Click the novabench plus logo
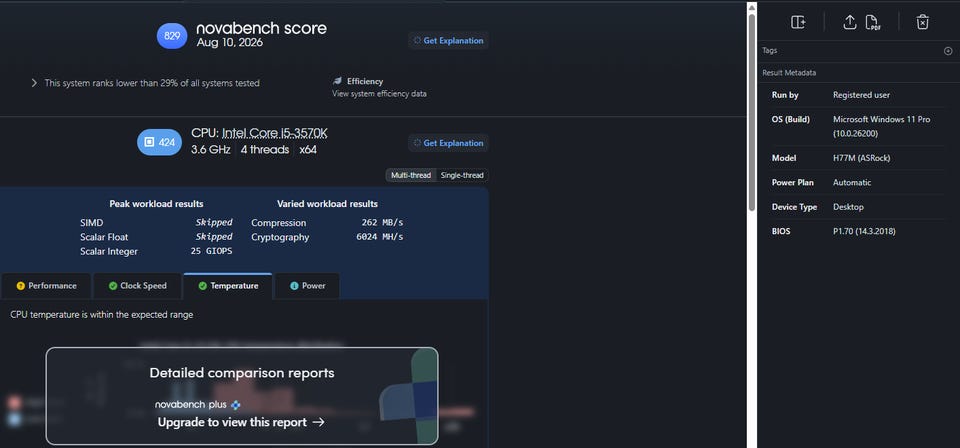The image size is (960, 448). (198, 405)
